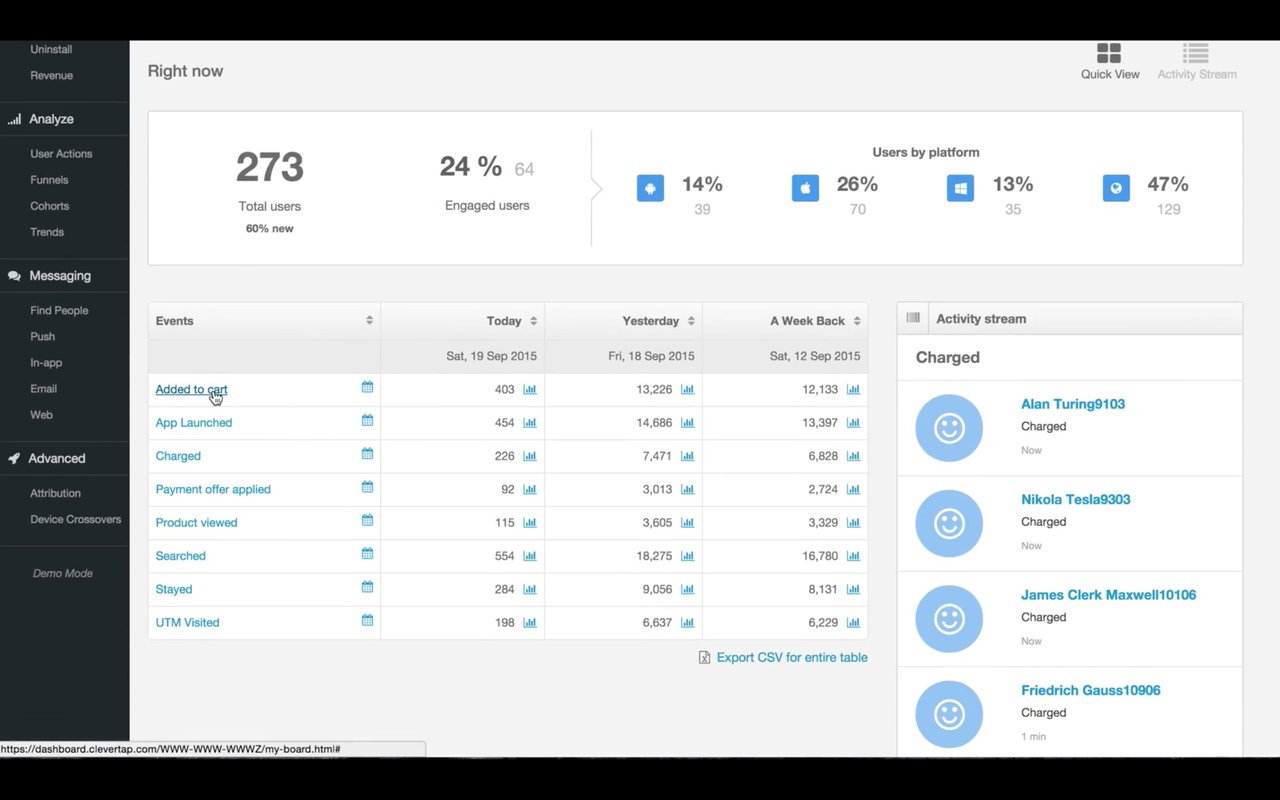Screen dimensions: 1280x800
Task: Open calendar icon for Product viewed
Action: coord(367,521)
